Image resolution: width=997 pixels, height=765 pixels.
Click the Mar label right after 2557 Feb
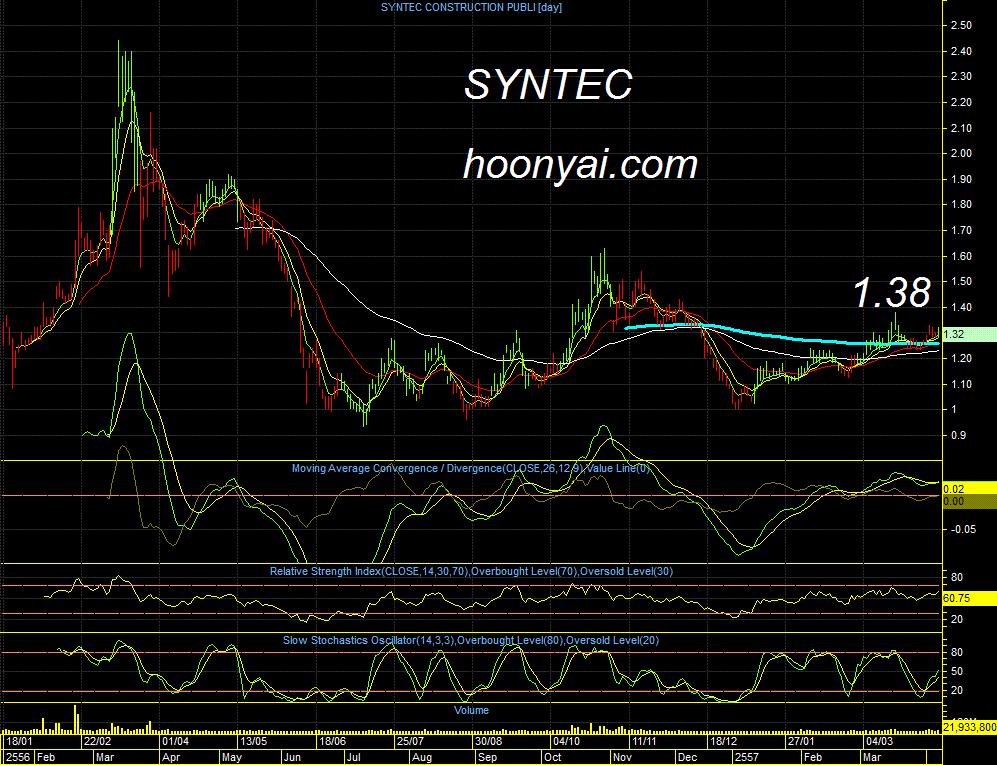[871, 757]
